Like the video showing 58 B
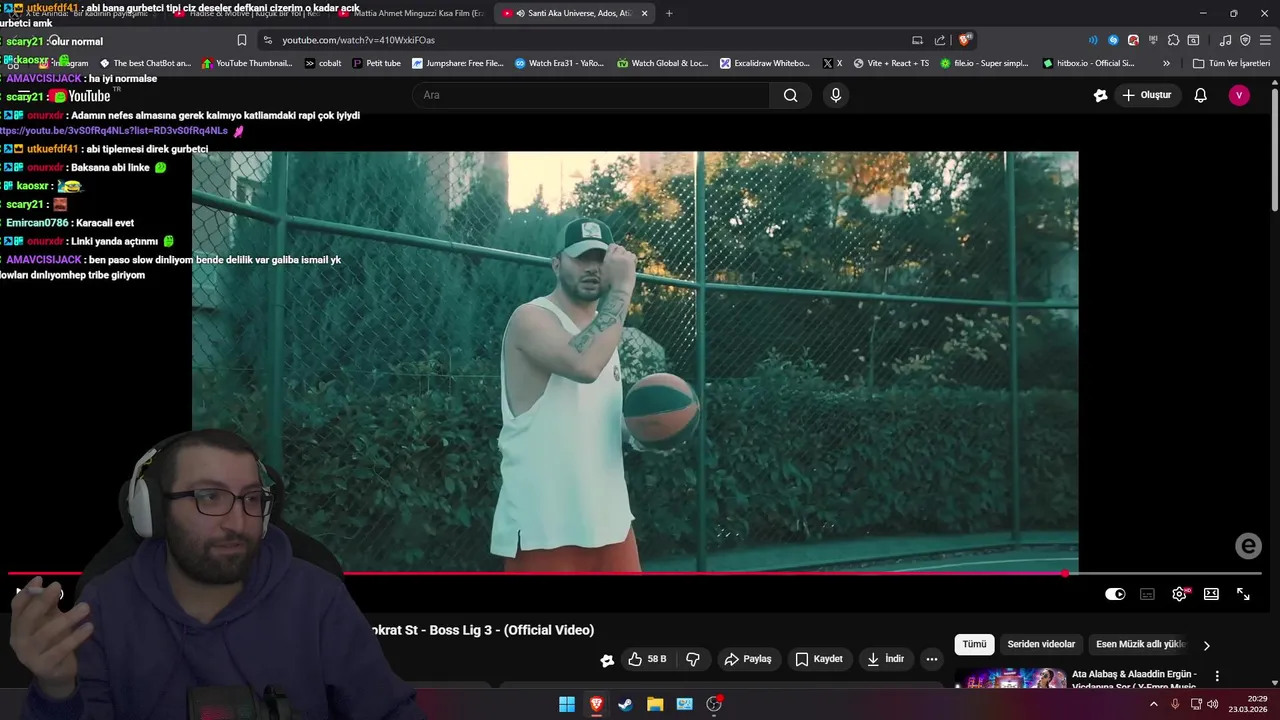This screenshot has height=720, width=1280. pyautogui.click(x=647, y=659)
